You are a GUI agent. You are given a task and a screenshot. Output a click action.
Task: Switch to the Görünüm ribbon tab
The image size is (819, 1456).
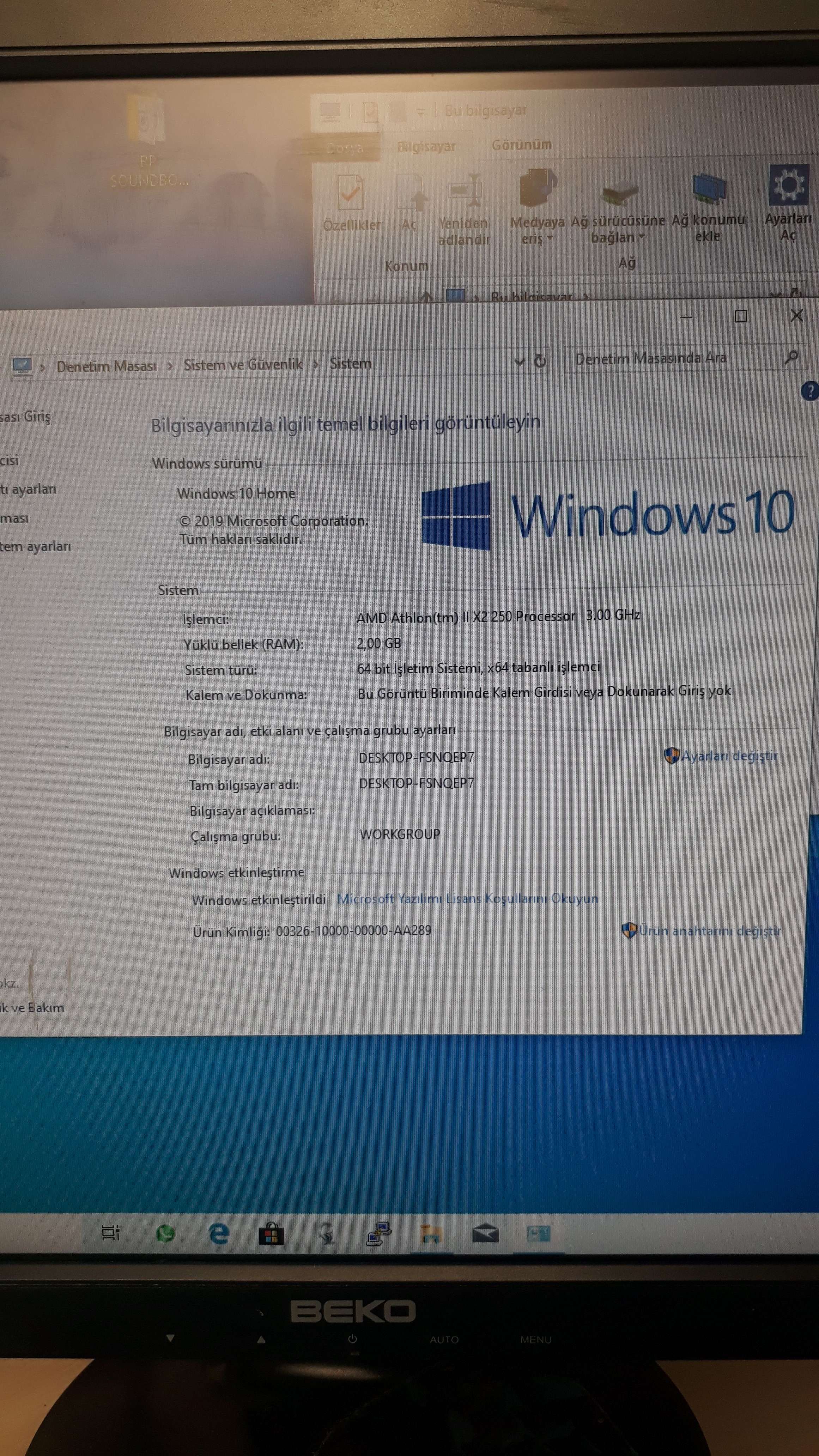point(521,145)
